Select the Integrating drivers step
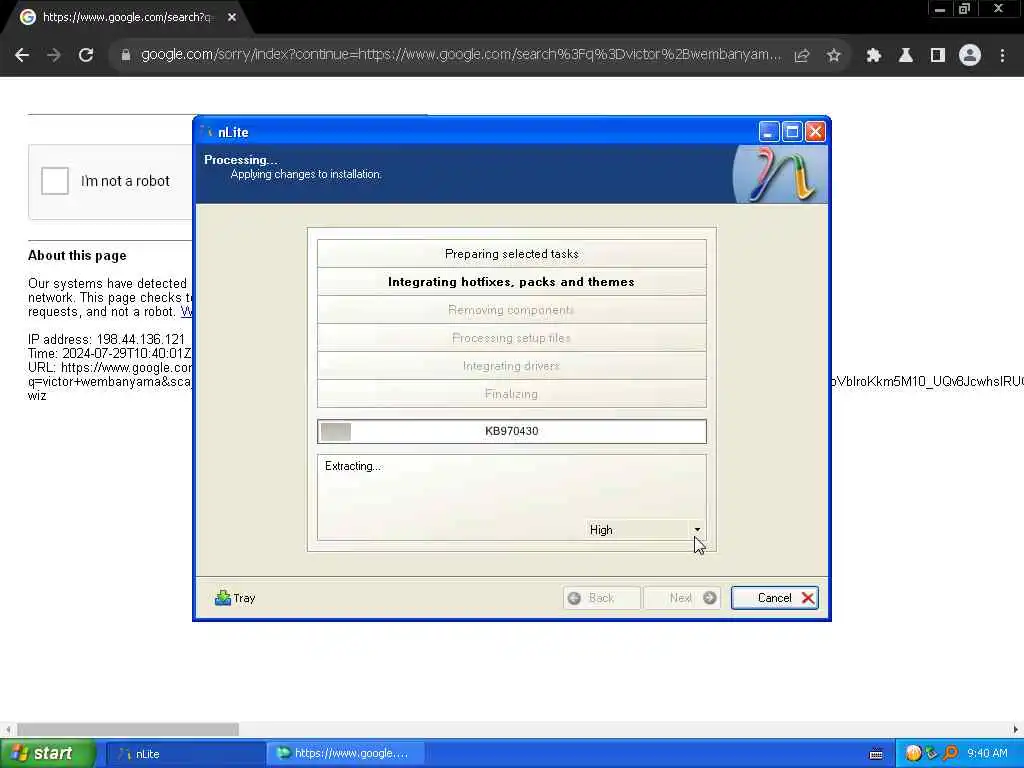 click(511, 366)
